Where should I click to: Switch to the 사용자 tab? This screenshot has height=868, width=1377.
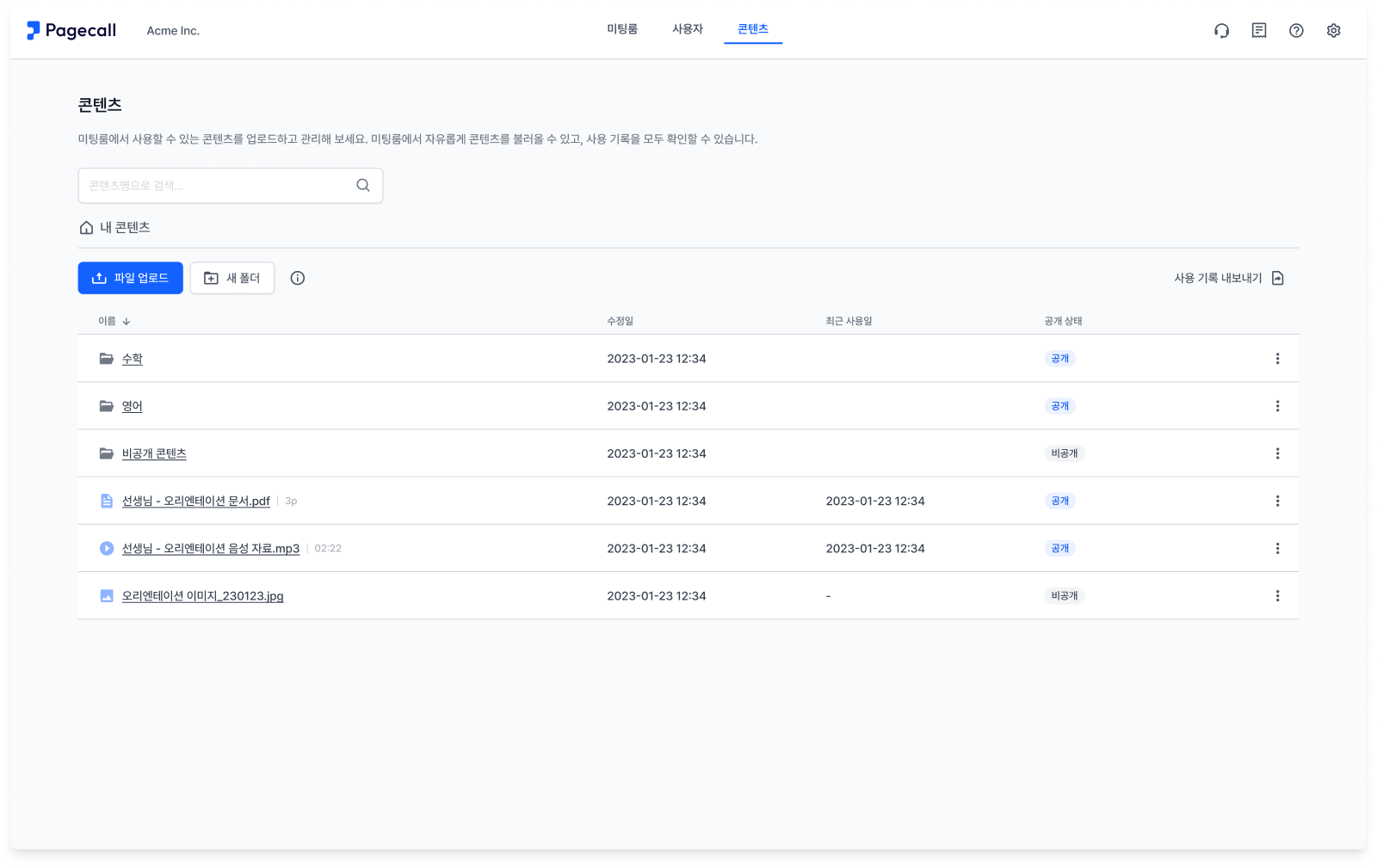pyautogui.click(x=688, y=29)
